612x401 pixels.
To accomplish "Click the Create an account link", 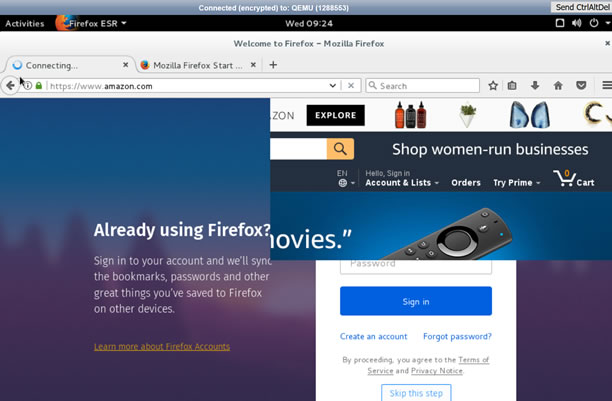I will 373,337.
